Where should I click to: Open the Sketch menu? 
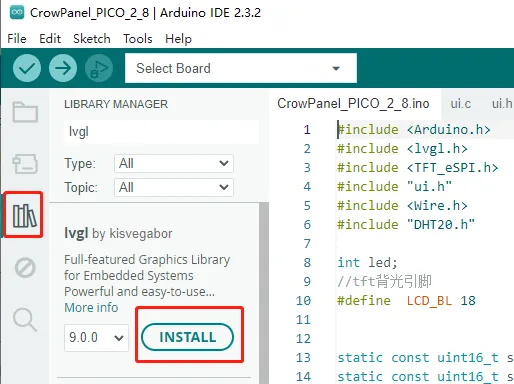click(x=92, y=39)
